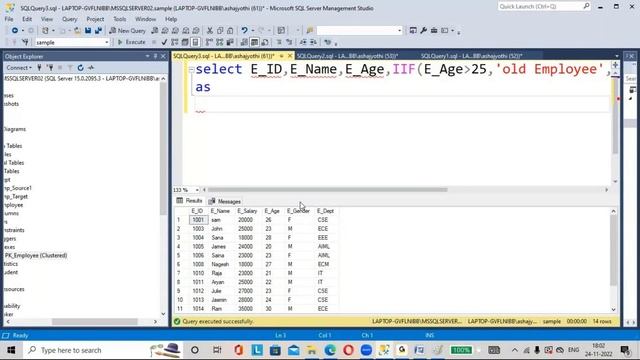Toggle Results to Grid mode
This screenshot has height=360, width=640.
(x=254, y=42)
